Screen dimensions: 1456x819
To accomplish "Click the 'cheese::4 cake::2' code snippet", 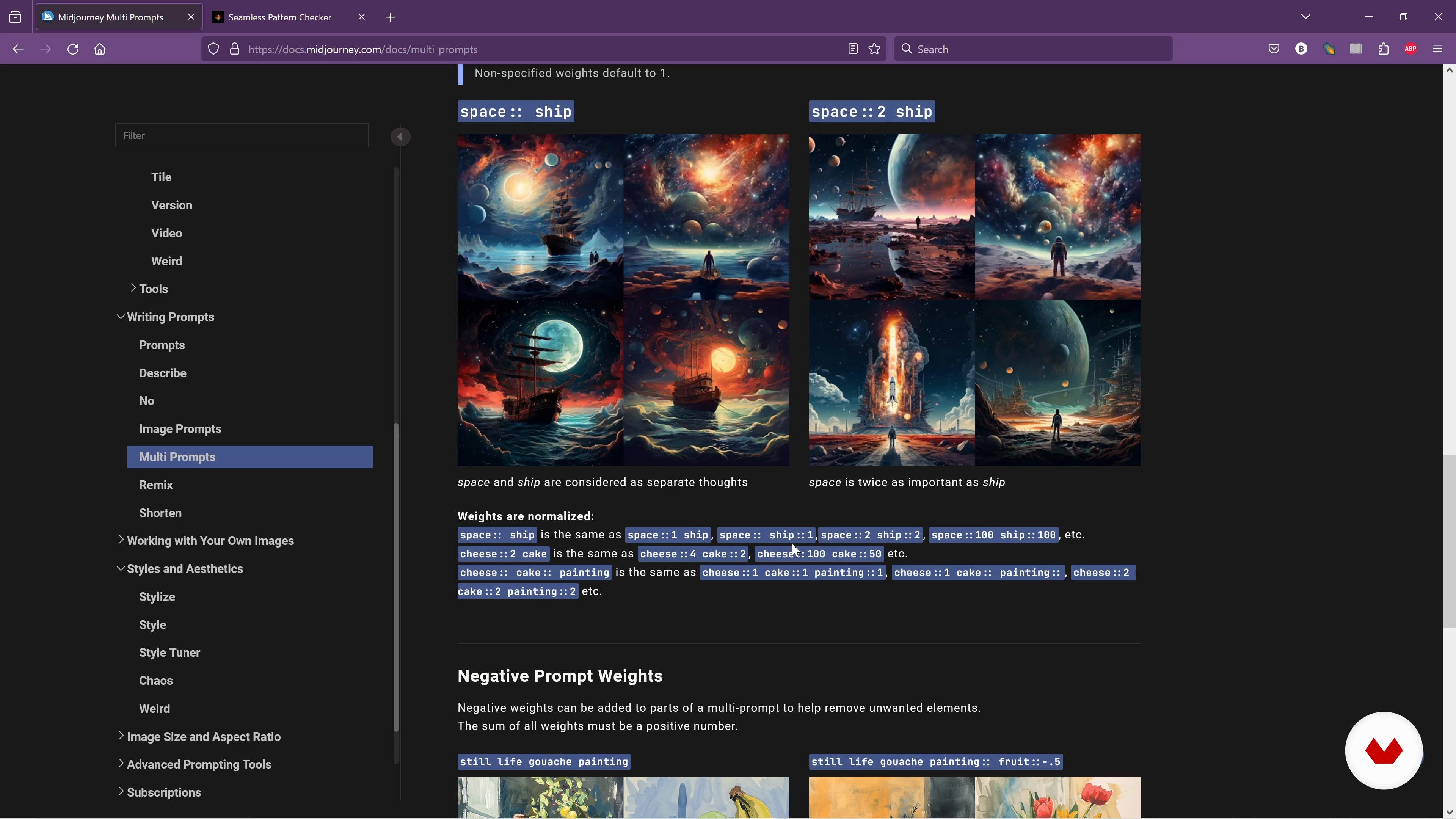I will click(x=693, y=554).
